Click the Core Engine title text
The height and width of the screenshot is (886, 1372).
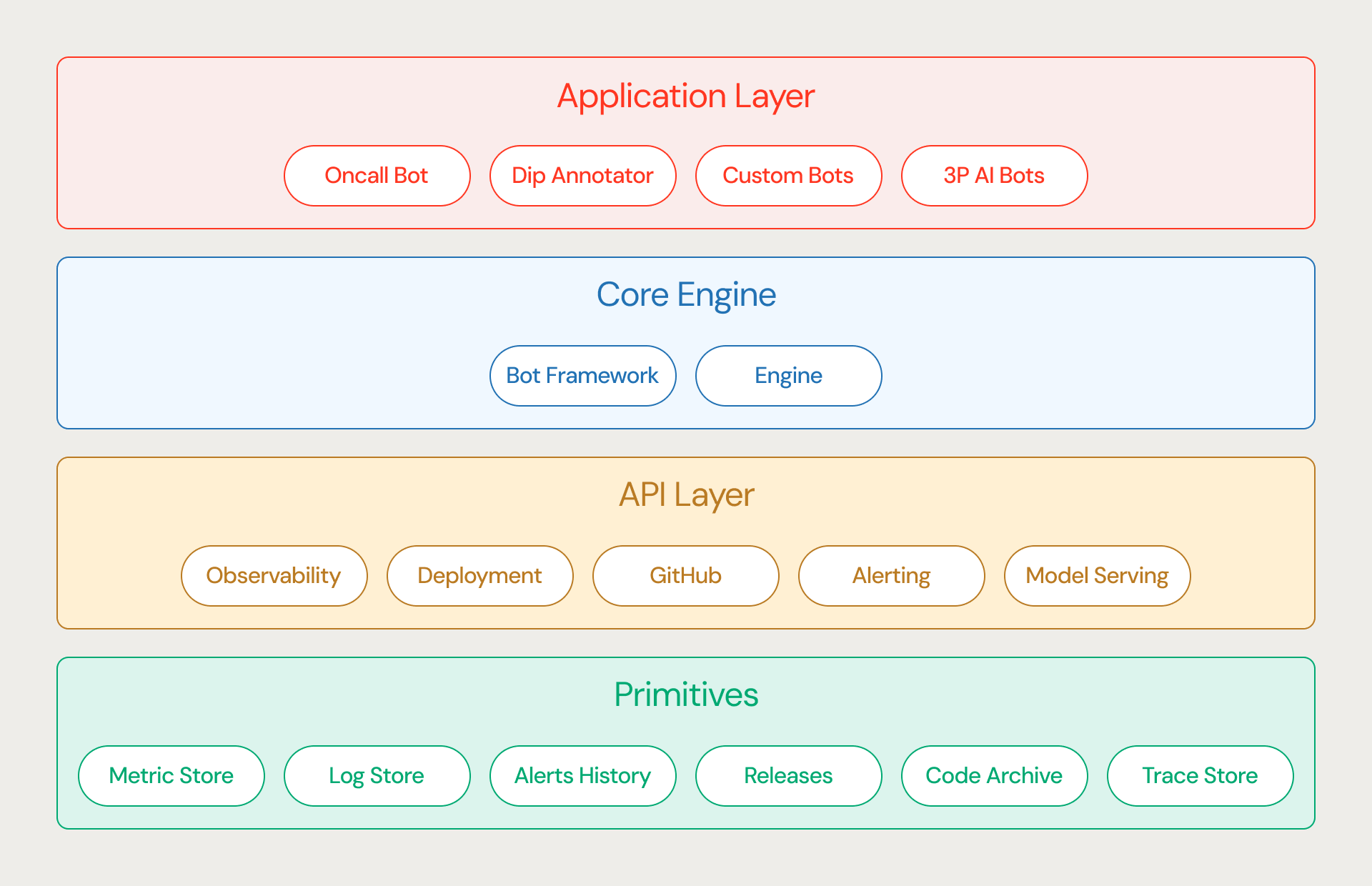point(686,295)
